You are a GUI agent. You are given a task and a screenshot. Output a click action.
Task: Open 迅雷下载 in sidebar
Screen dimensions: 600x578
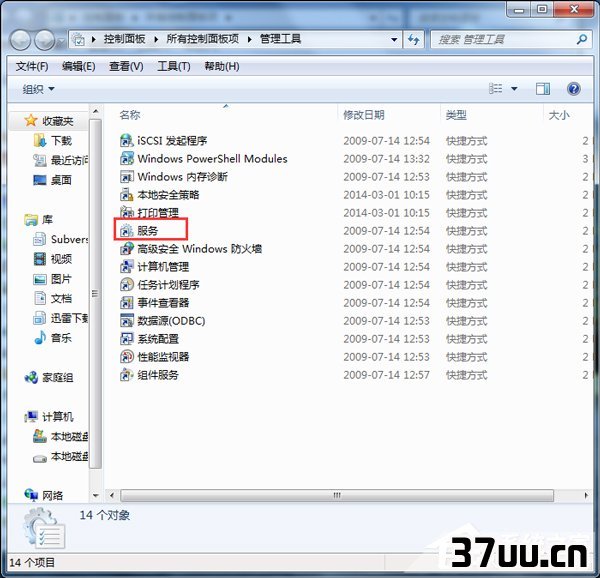click(60, 318)
